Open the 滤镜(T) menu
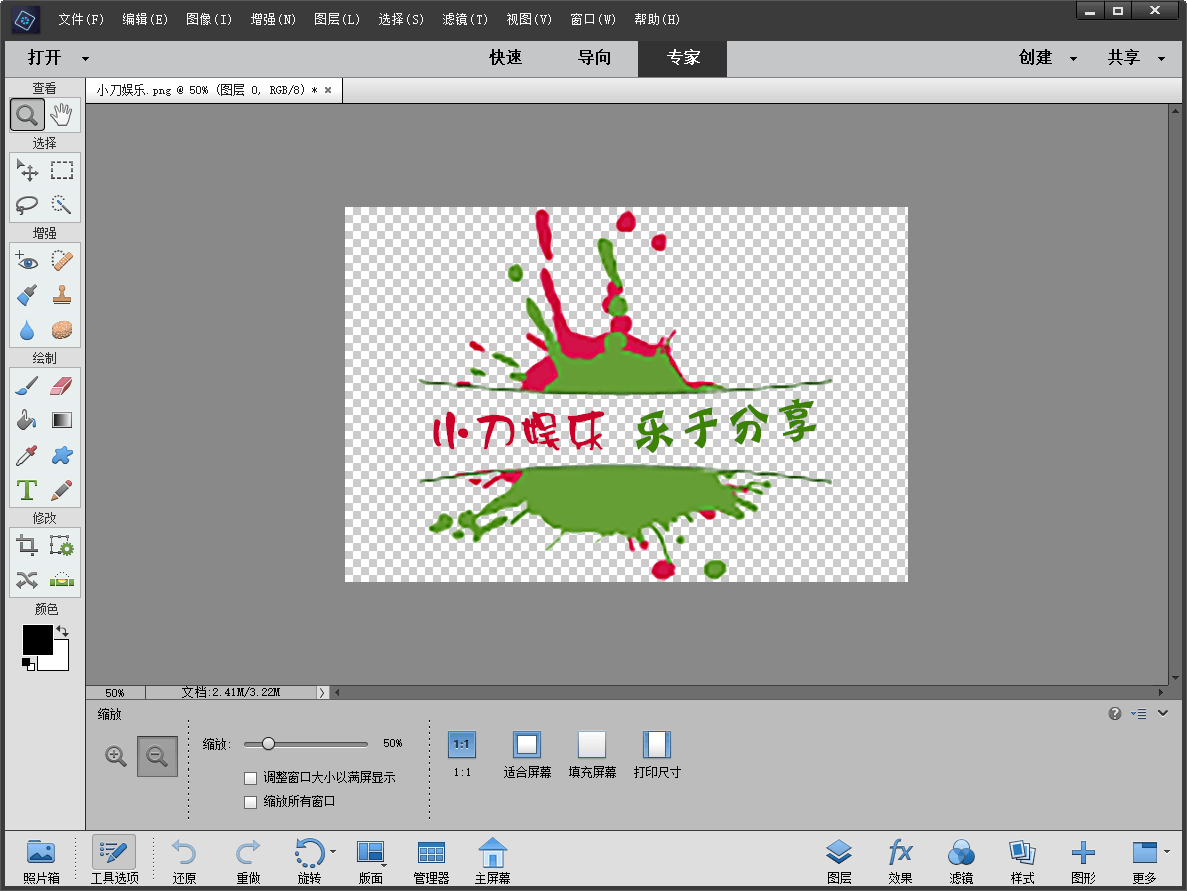The image size is (1187, 891). 465,19
